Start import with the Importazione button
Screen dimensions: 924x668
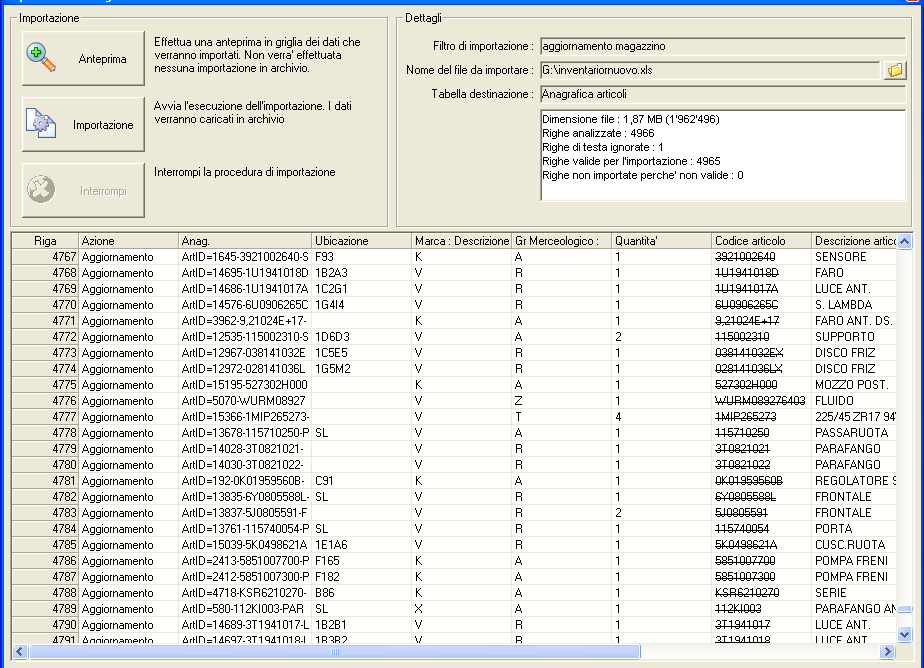(x=83, y=124)
